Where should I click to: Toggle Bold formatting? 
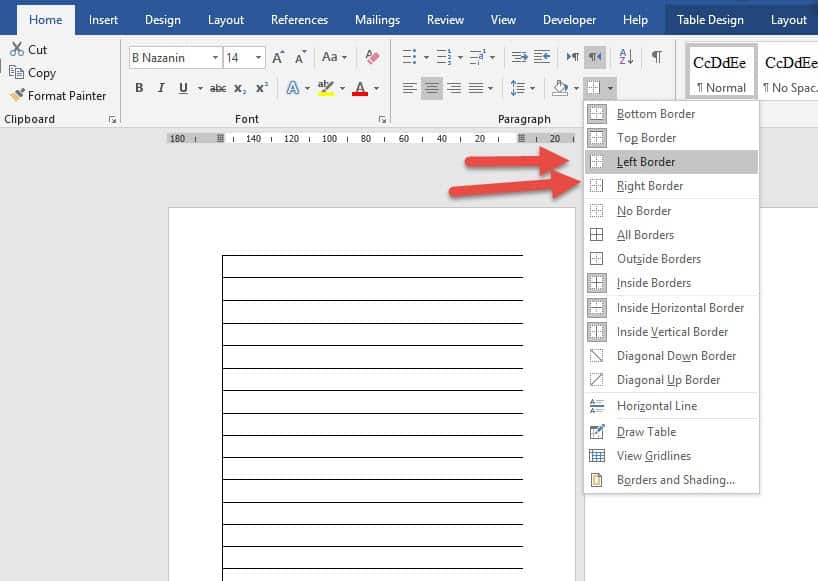pyautogui.click(x=139, y=88)
